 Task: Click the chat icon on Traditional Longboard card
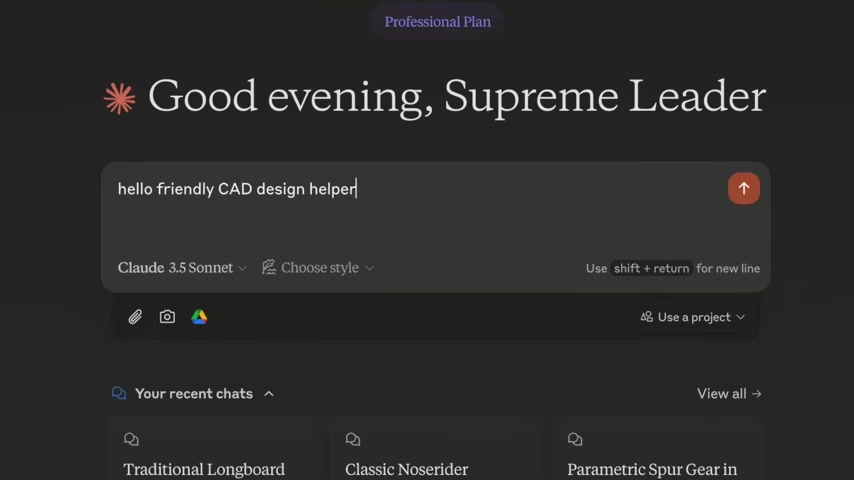pyautogui.click(x=131, y=439)
